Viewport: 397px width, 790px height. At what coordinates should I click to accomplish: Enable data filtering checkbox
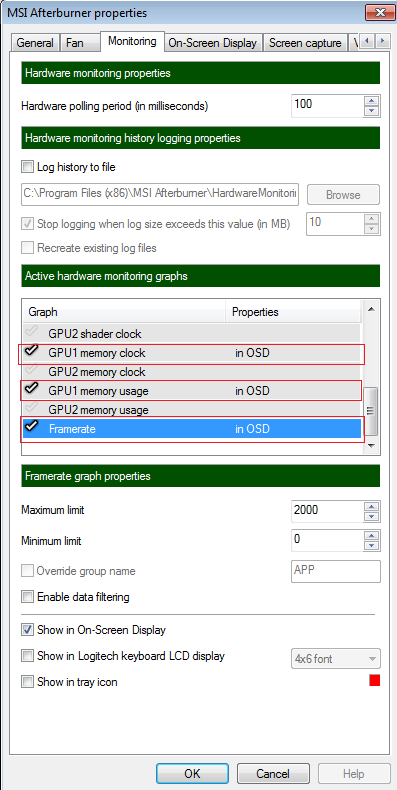pos(27,598)
